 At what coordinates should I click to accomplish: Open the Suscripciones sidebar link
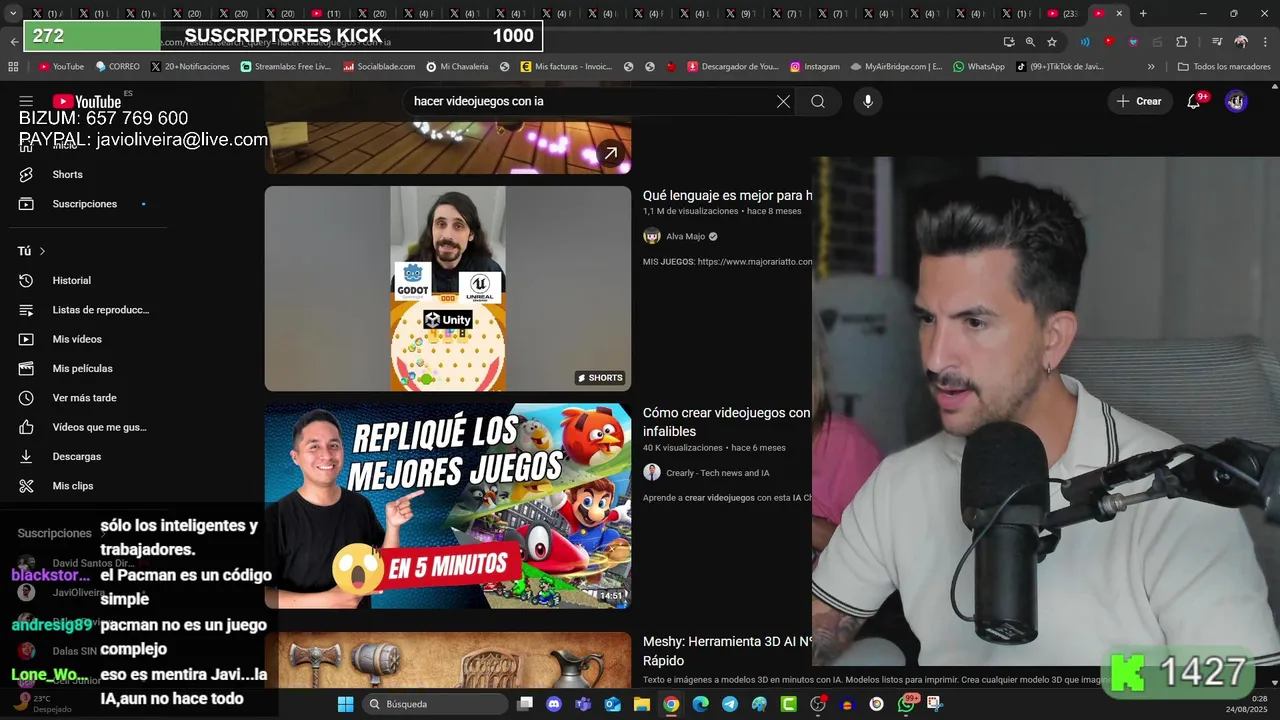84,204
